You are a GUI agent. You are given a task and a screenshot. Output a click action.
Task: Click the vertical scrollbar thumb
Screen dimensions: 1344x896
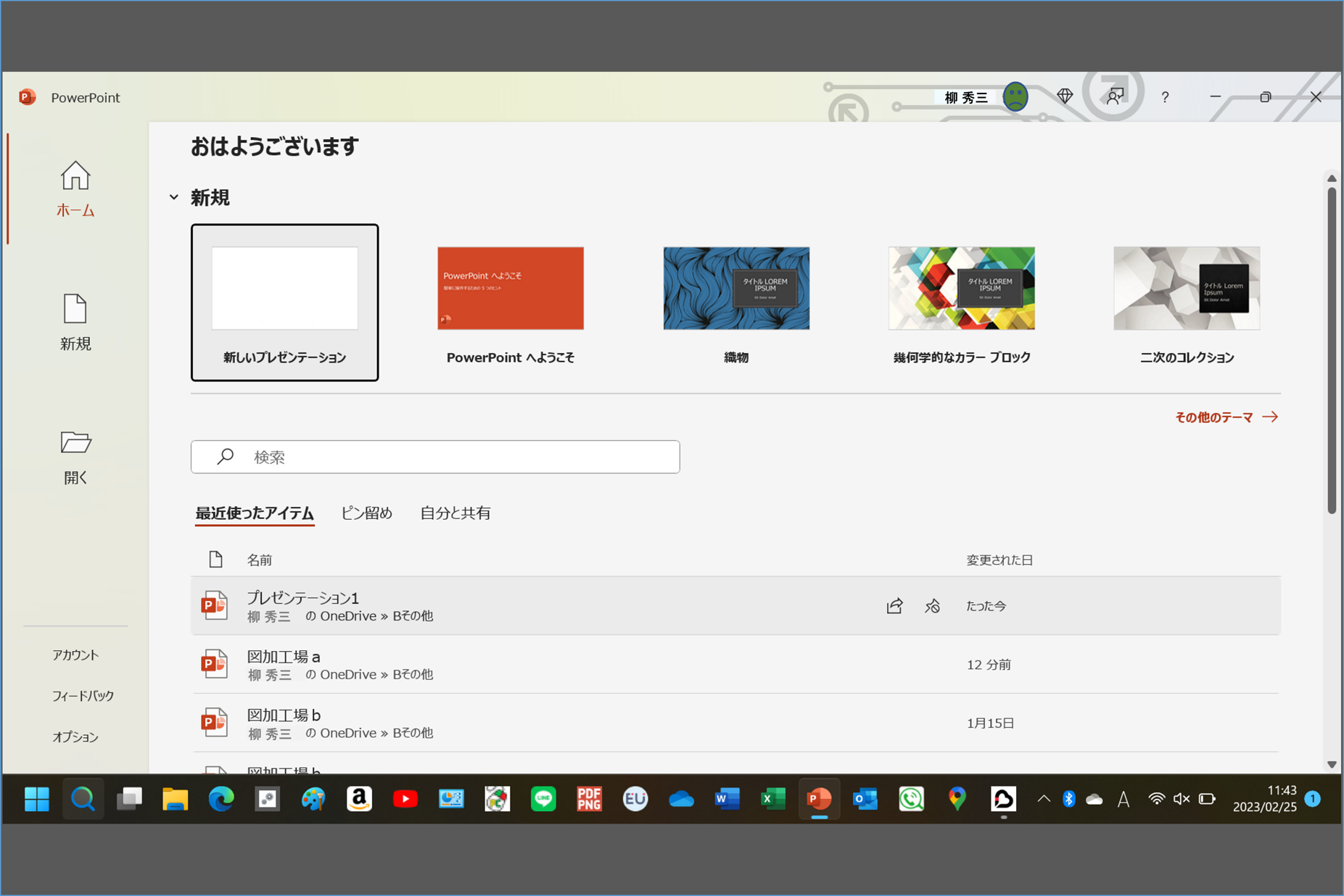(x=1332, y=351)
